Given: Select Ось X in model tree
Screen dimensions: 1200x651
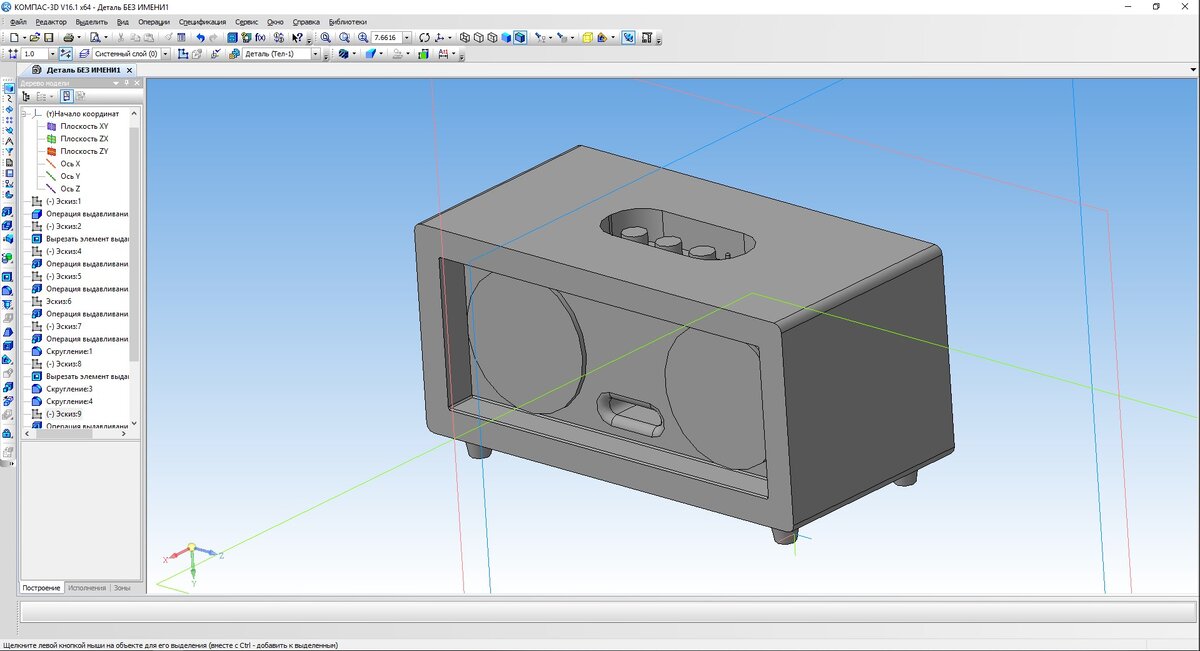Looking at the screenshot, I should 70,164.
